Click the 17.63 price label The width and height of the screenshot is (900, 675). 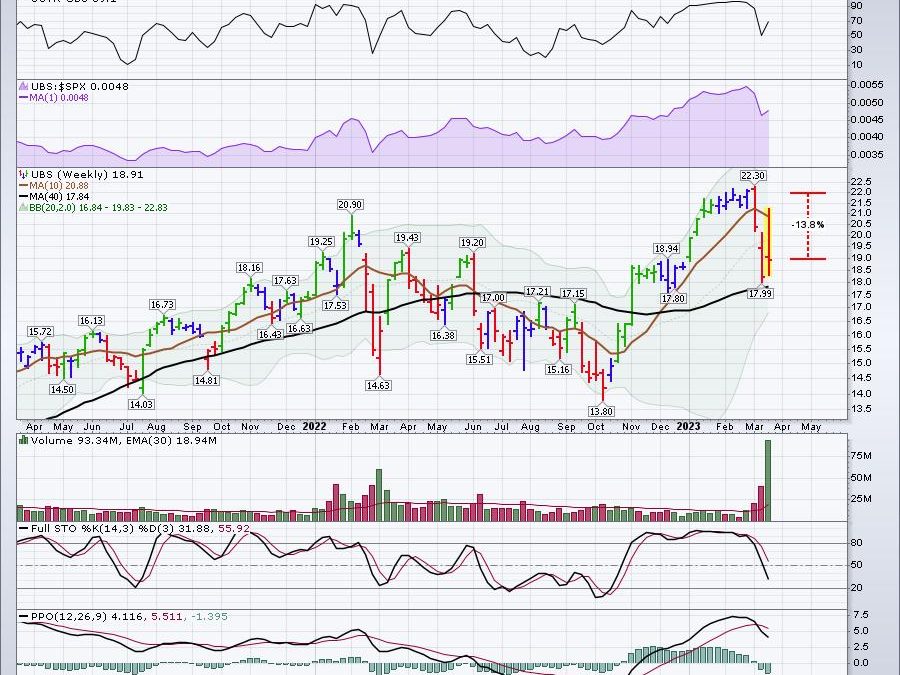(x=285, y=281)
